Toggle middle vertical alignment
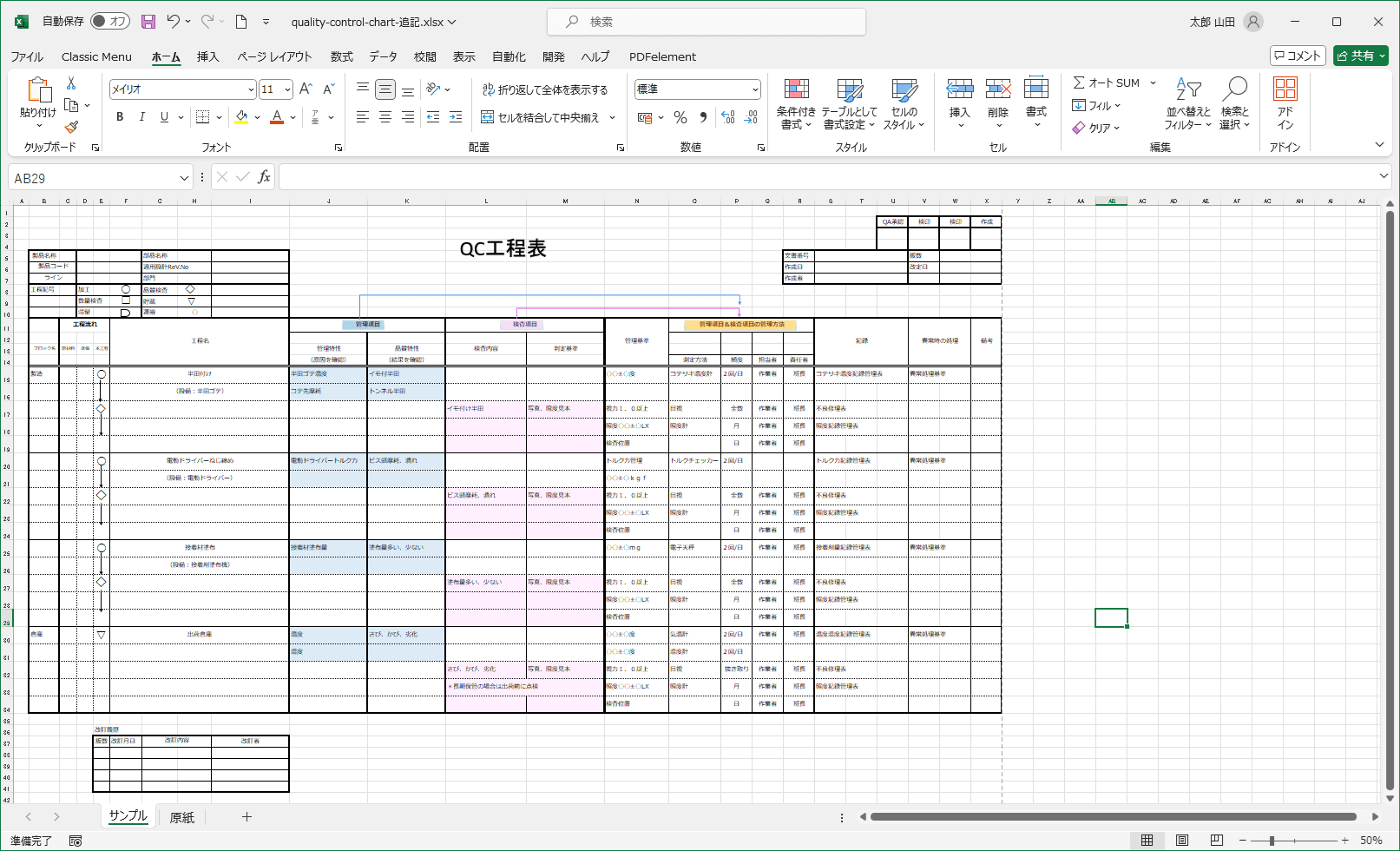This screenshot has height=851, width=1400. click(385, 89)
